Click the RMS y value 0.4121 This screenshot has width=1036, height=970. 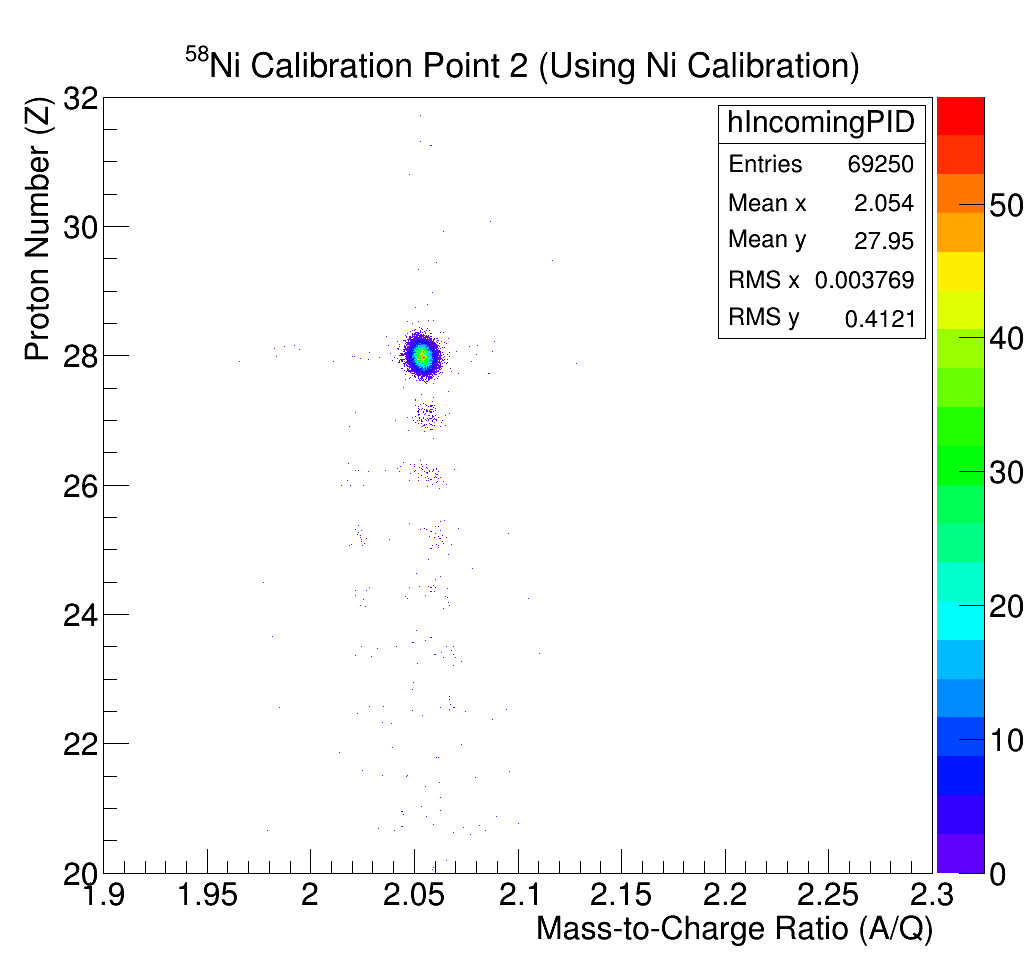coord(879,319)
